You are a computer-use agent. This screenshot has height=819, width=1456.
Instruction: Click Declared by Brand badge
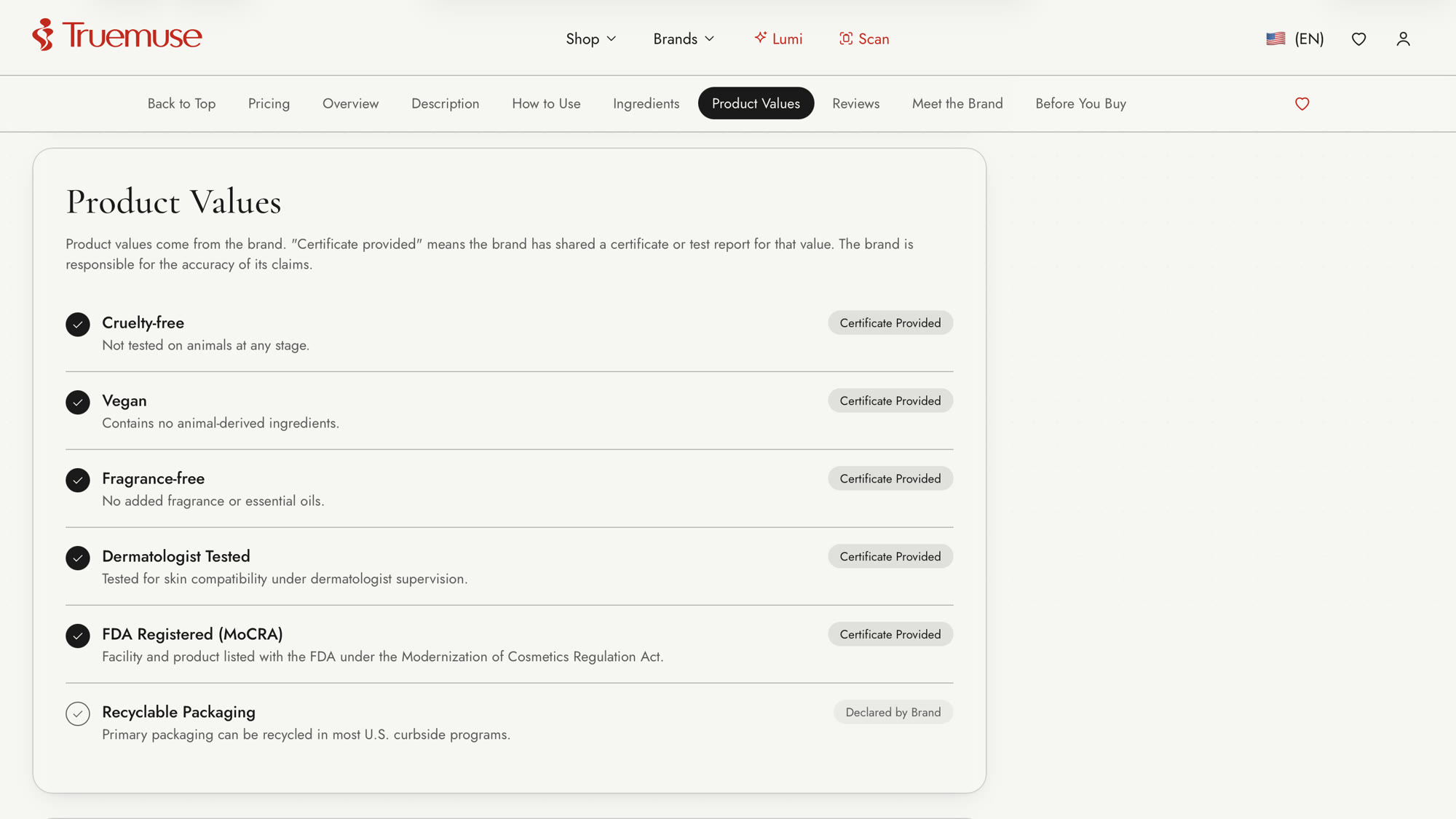pos(893,712)
